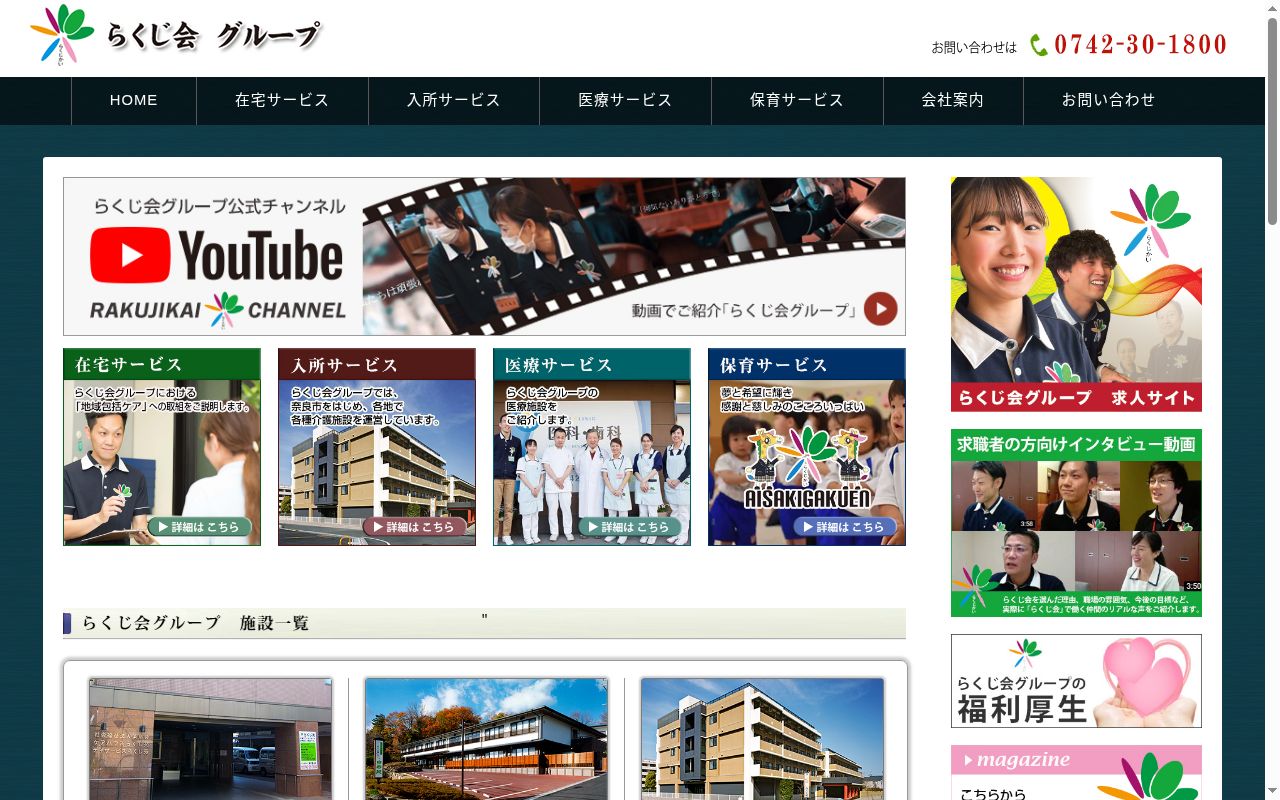Open the 在宅サービス card image
The width and height of the screenshot is (1280, 800).
coord(162,447)
